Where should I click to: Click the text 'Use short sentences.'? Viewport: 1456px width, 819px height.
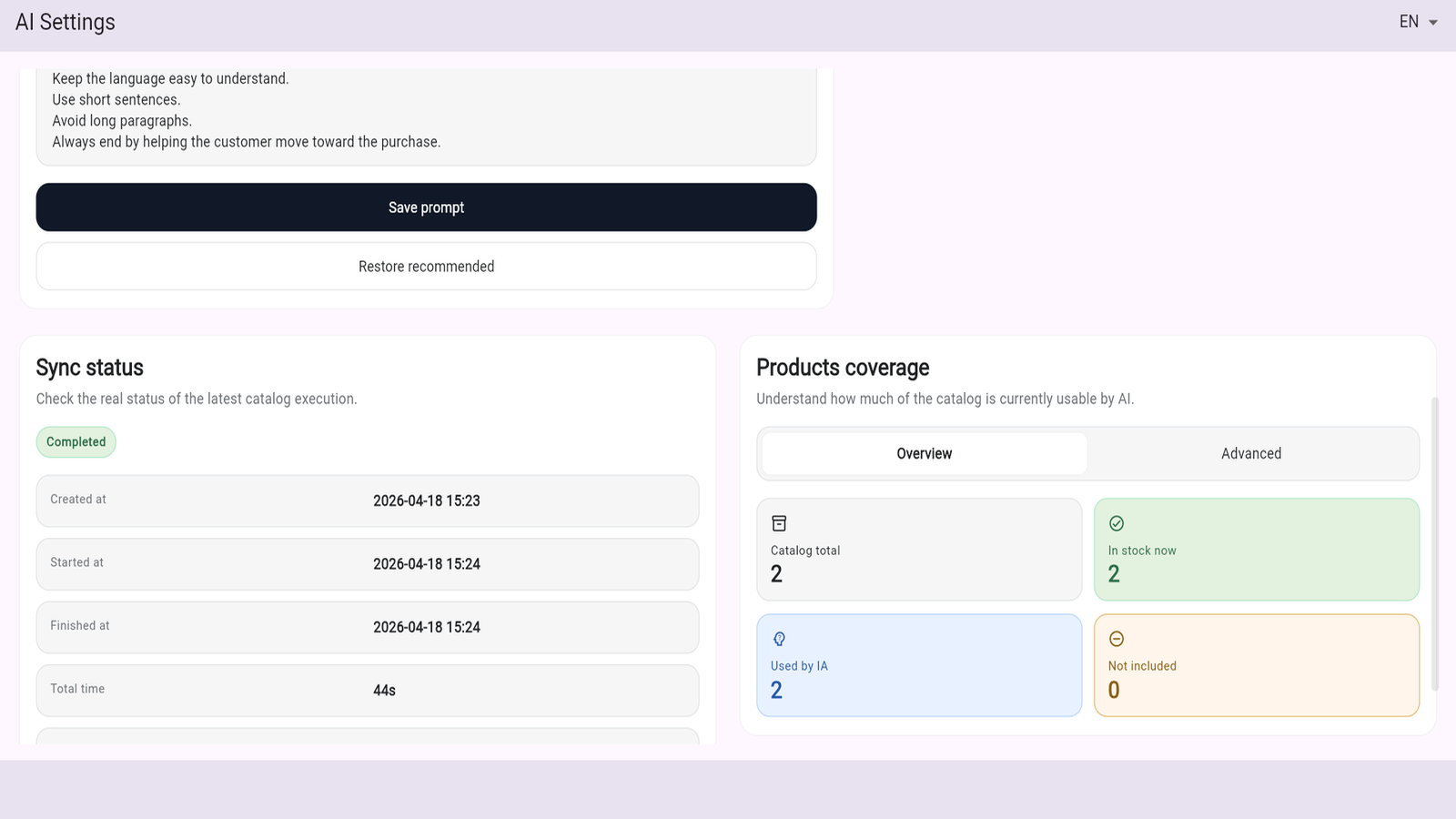[116, 100]
